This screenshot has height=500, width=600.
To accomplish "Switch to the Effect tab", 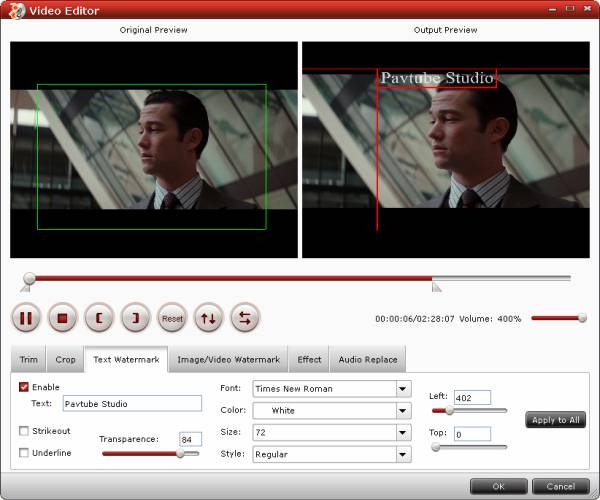I will click(x=309, y=359).
